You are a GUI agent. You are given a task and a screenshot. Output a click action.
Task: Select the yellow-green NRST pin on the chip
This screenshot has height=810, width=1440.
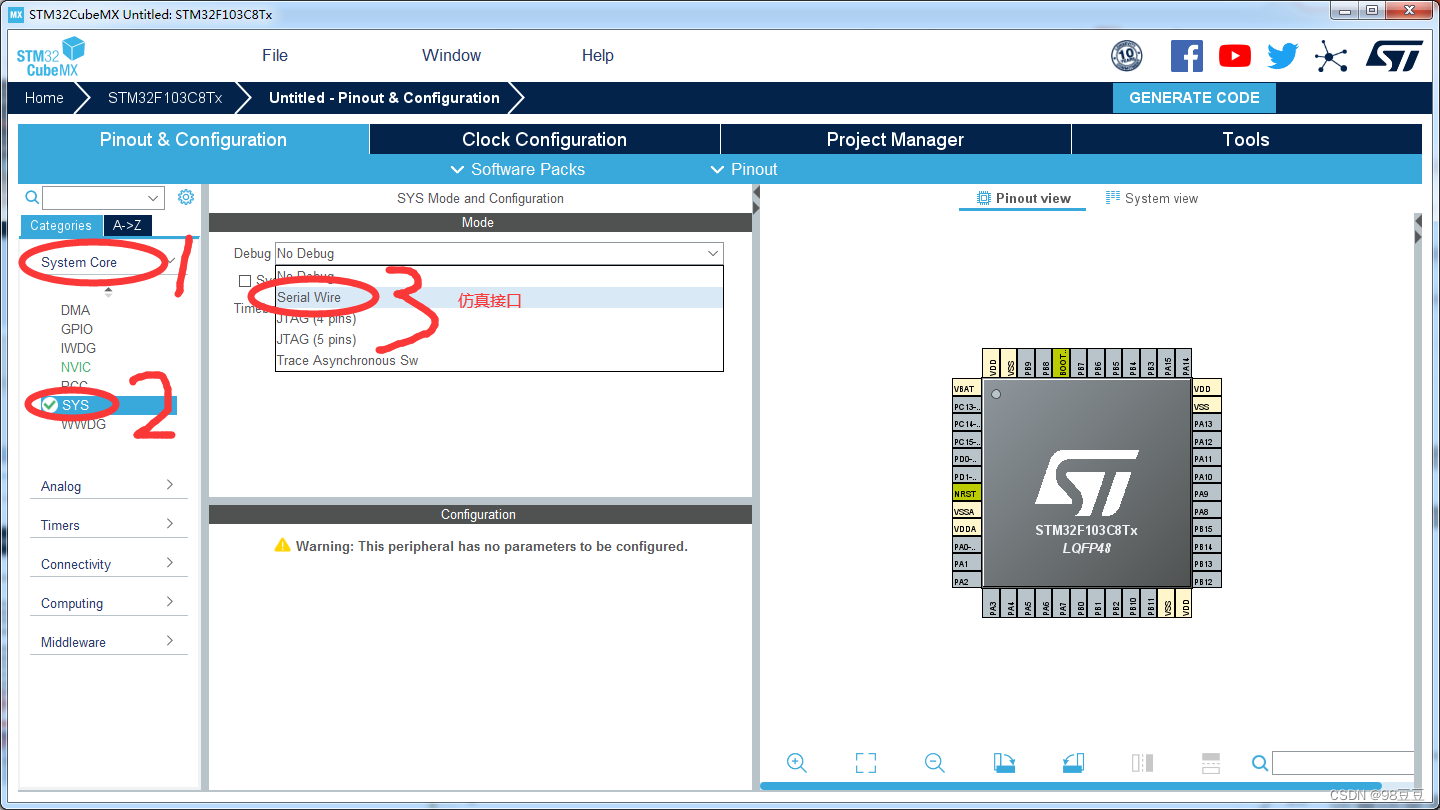[x=966, y=494]
